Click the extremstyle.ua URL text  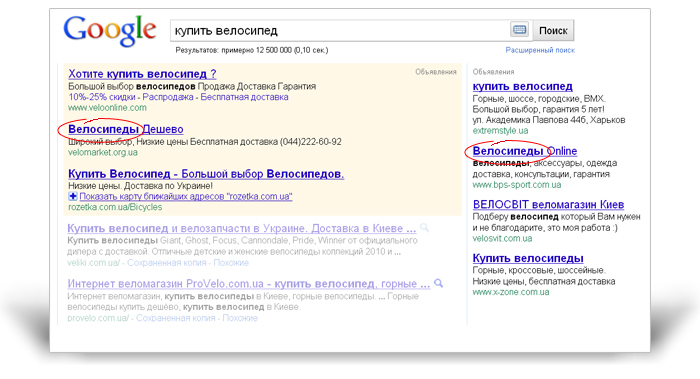pyautogui.click(x=500, y=130)
